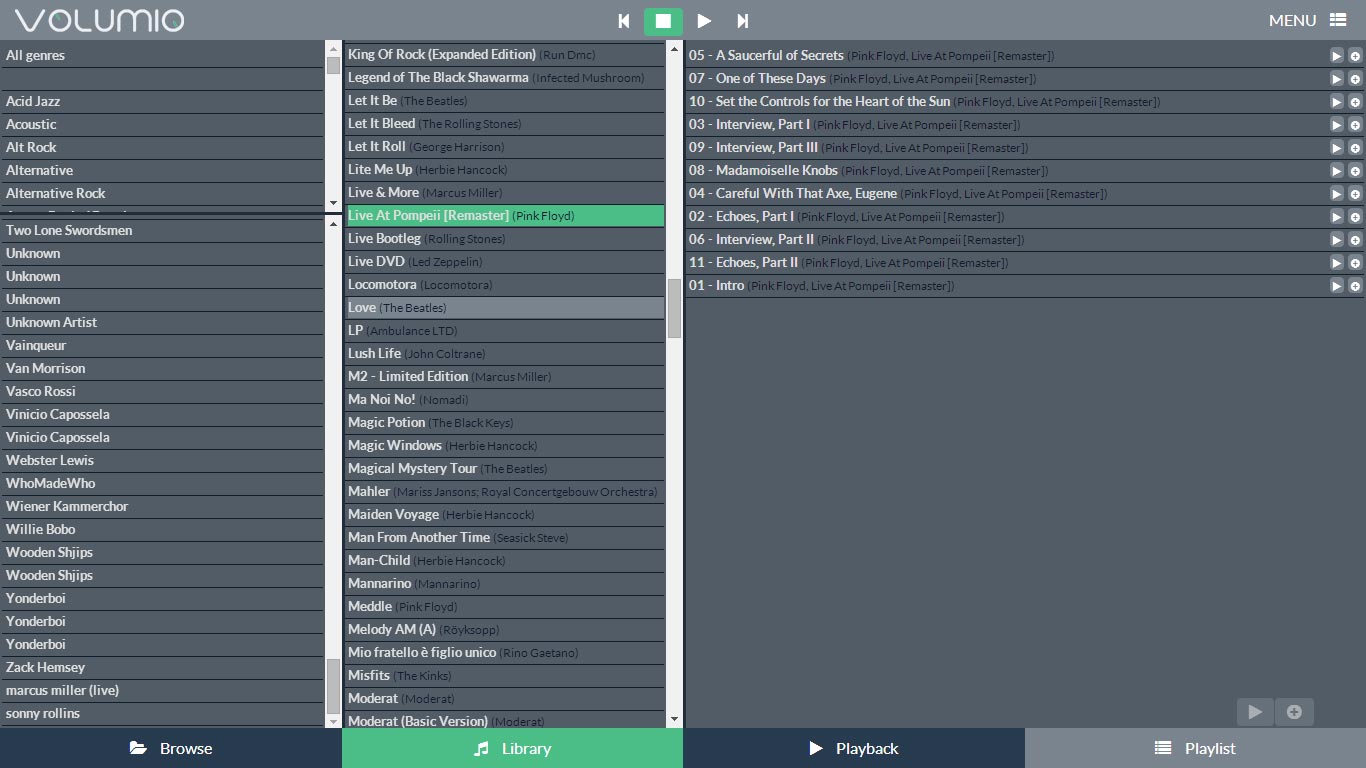Open the Playlist tab
Screen dimensions: 1366x768
[x=1196, y=747]
